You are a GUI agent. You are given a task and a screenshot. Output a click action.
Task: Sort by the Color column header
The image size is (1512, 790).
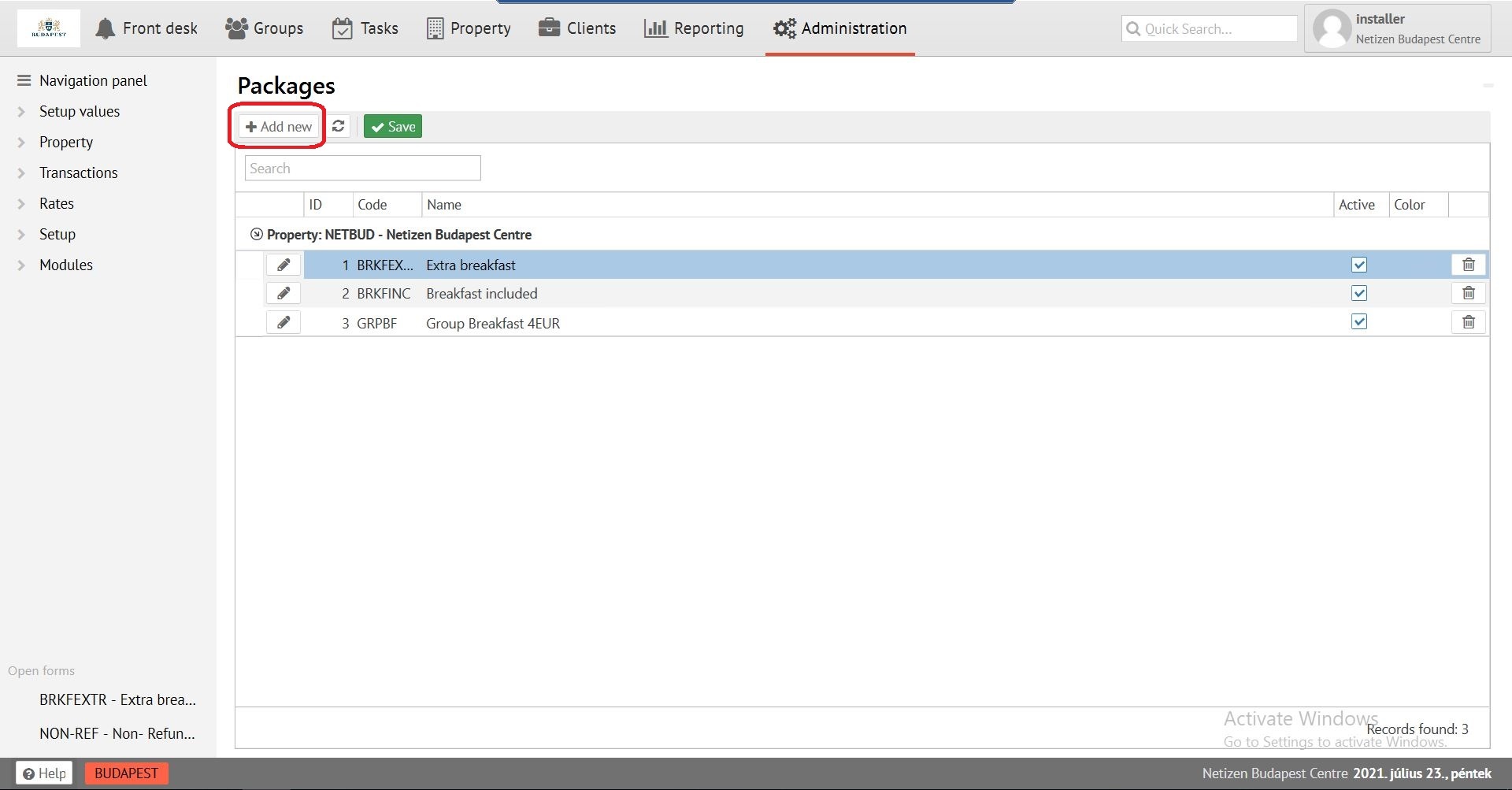click(1417, 205)
